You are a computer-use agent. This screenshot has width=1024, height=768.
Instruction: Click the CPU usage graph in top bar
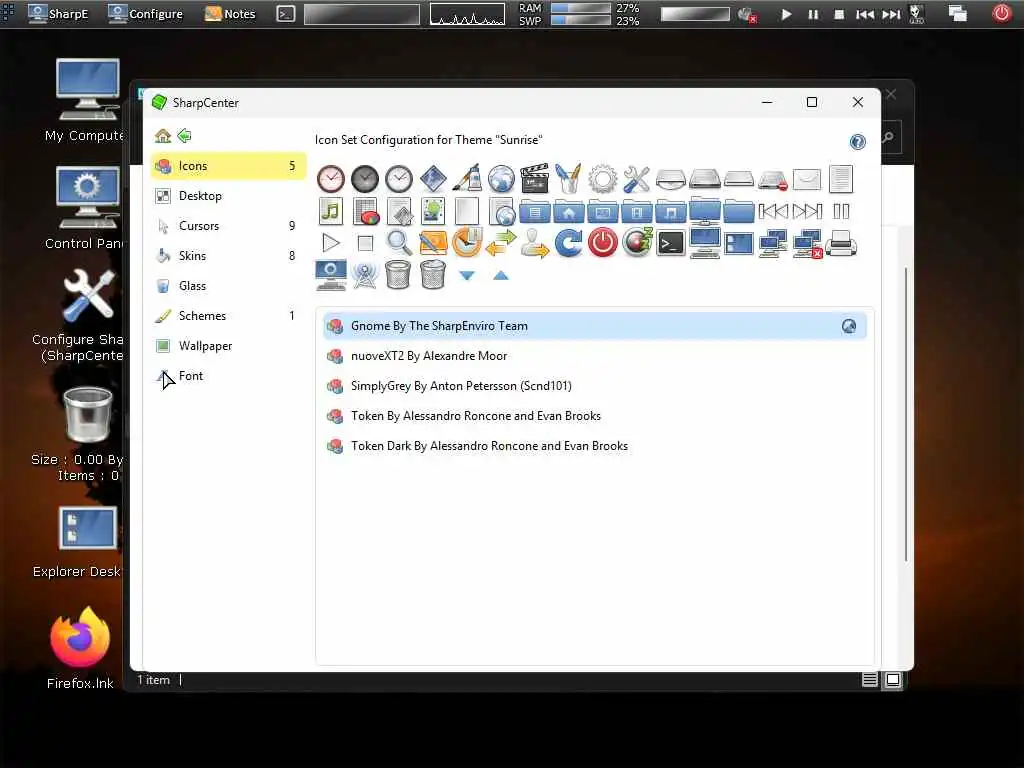[467, 14]
